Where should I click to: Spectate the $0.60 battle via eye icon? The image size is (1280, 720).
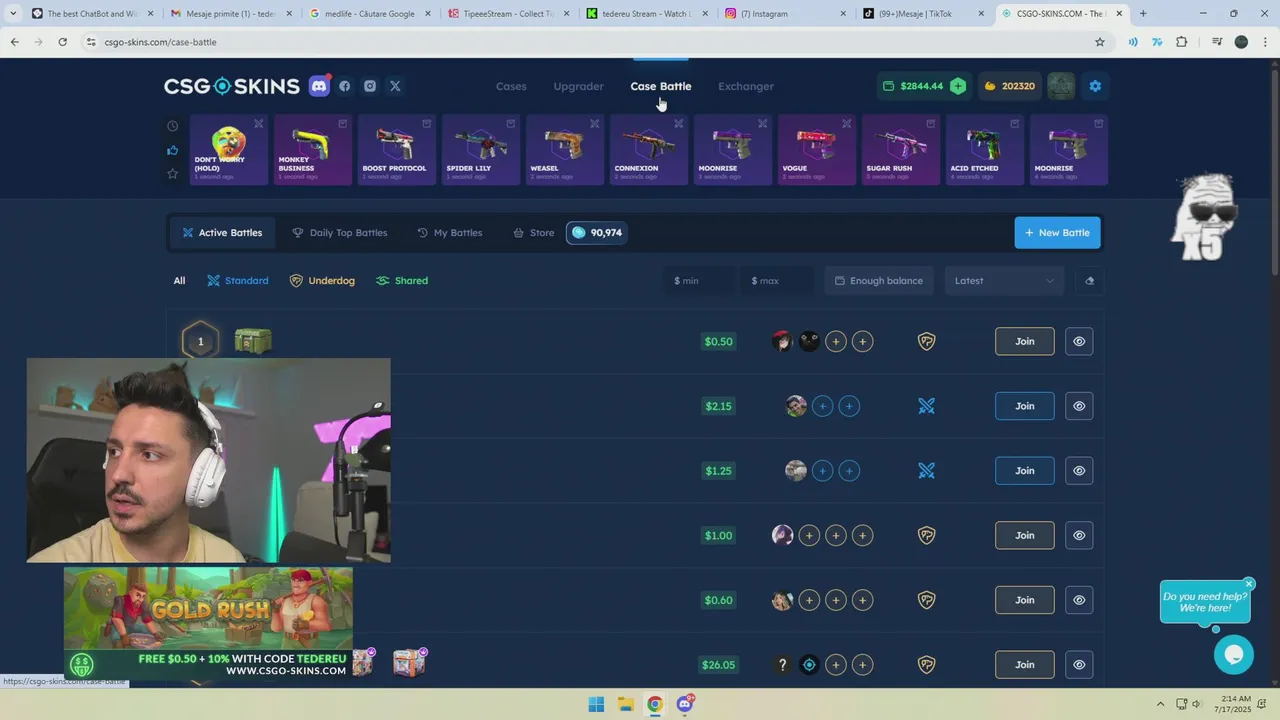click(1079, 600)
